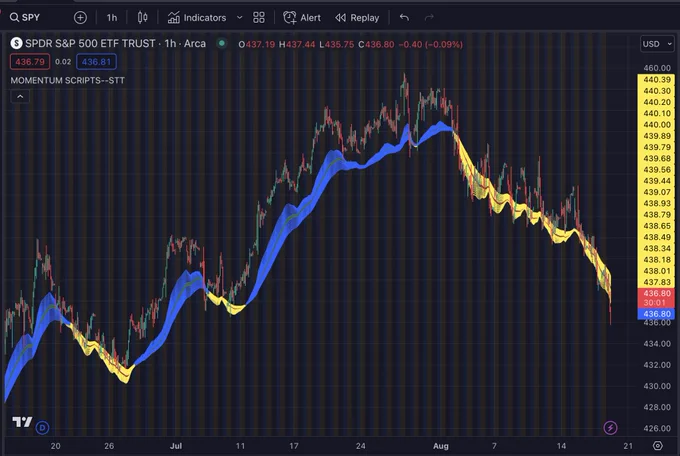Undo the last chart action
The height and width of the screenshot is (456, 680).
point(404,17)
